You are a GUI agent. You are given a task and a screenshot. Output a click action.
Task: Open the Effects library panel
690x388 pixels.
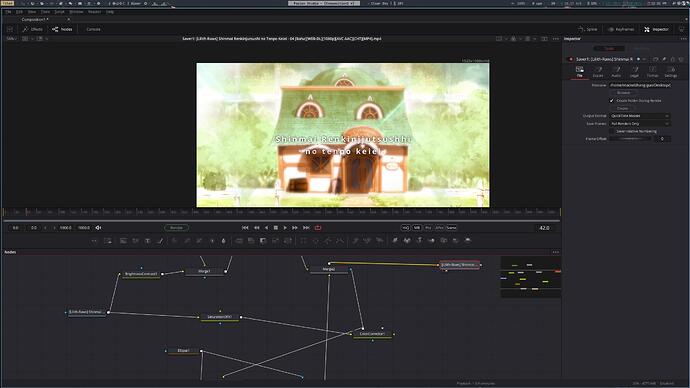point(33,29)
